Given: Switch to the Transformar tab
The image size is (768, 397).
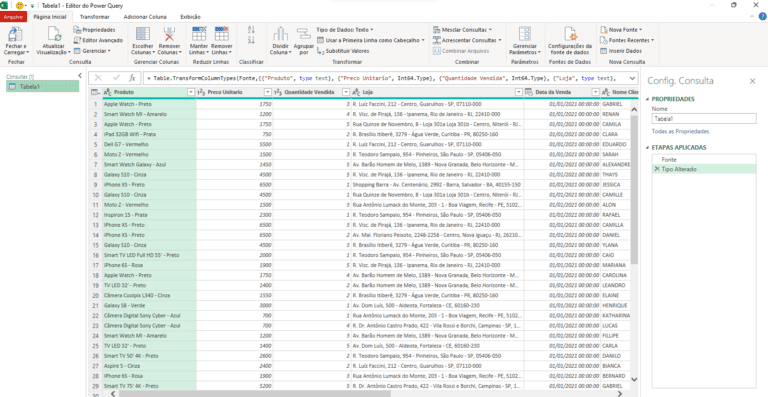Looking at the screenshot, I should pyautogui.click(x=95, y=17).
